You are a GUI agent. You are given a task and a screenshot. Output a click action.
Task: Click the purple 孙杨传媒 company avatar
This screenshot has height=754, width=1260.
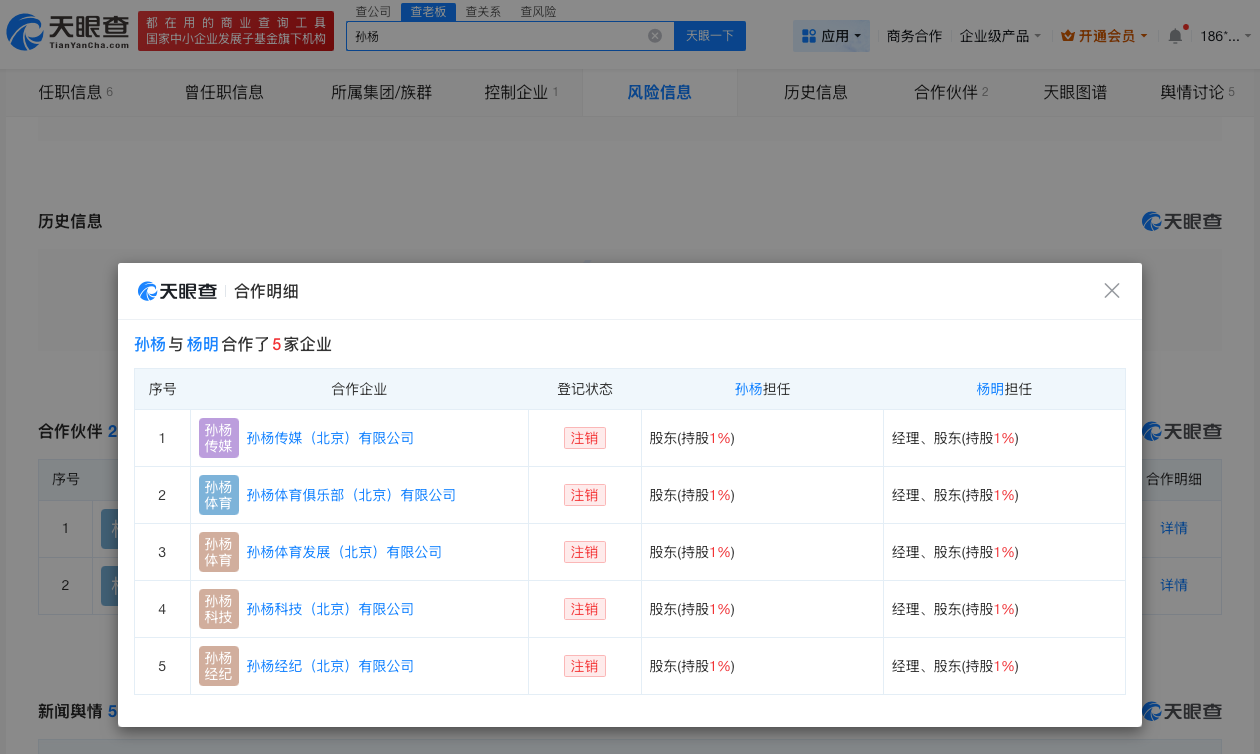pyautogui.click(x=218, y=437)
